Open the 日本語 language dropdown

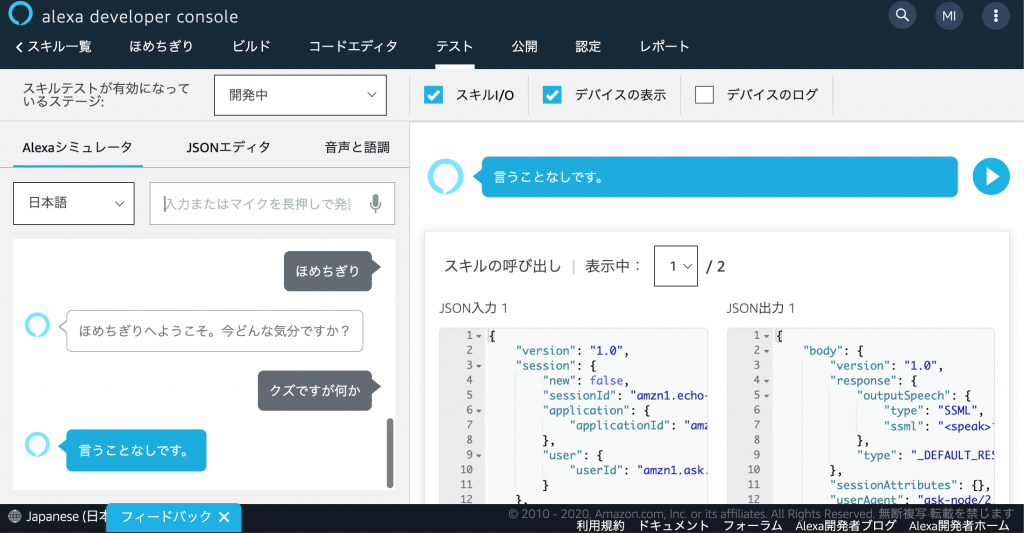74,203
